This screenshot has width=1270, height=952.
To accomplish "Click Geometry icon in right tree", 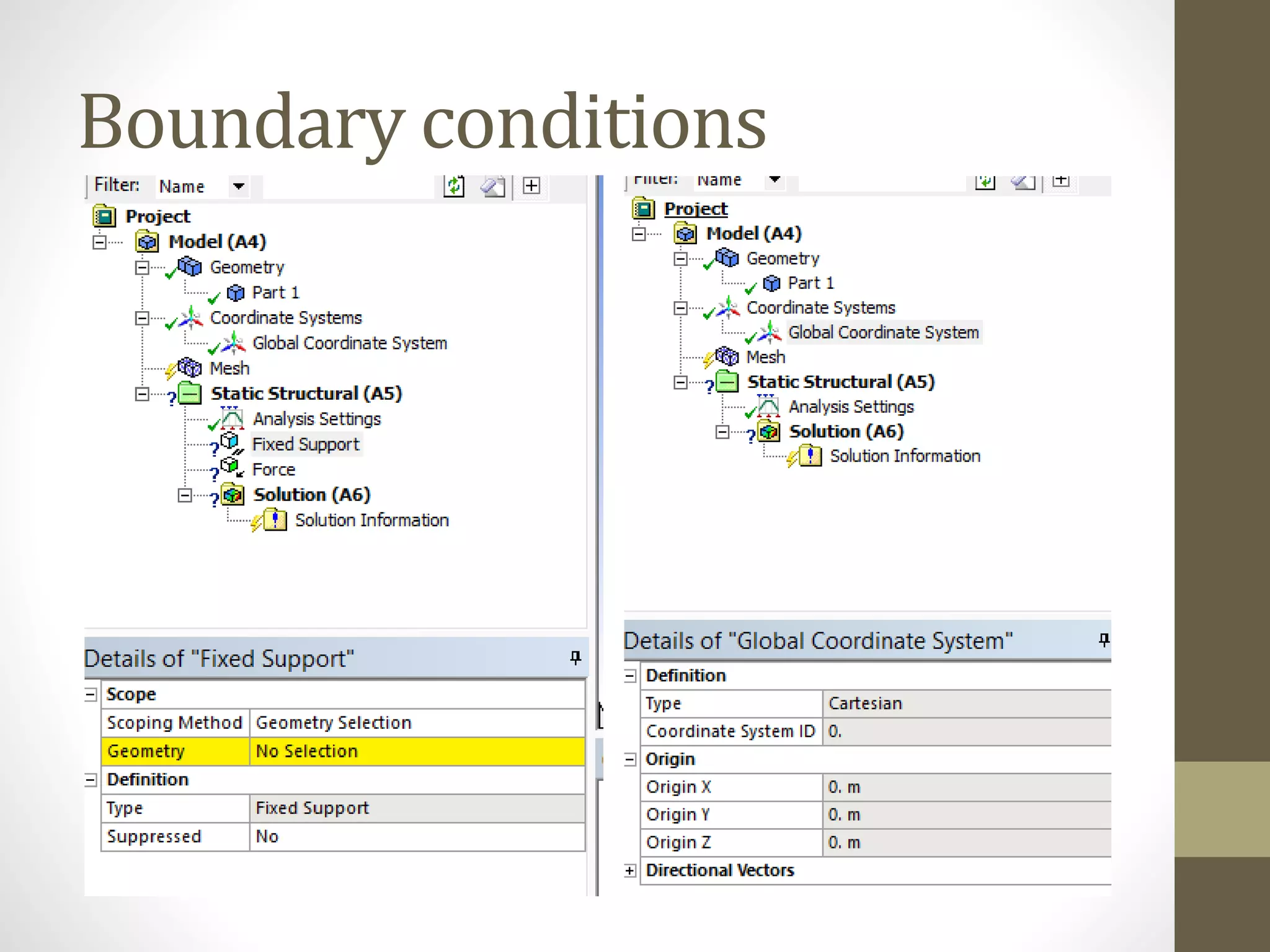I will coord(727,258).
